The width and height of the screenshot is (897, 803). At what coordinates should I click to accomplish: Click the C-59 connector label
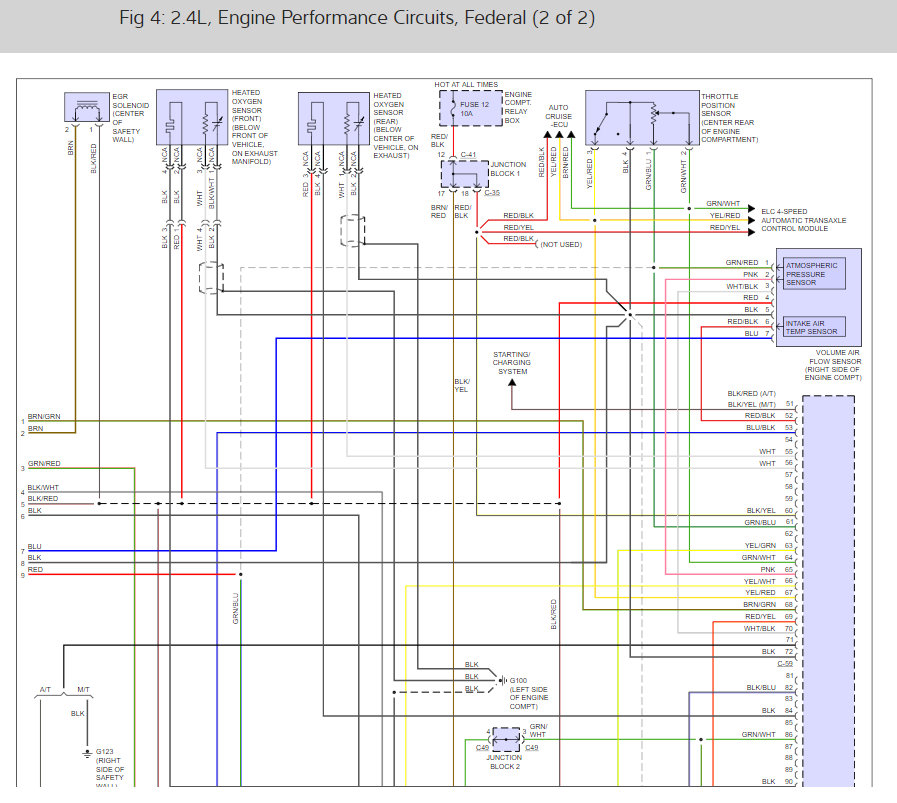pos(785,663)
